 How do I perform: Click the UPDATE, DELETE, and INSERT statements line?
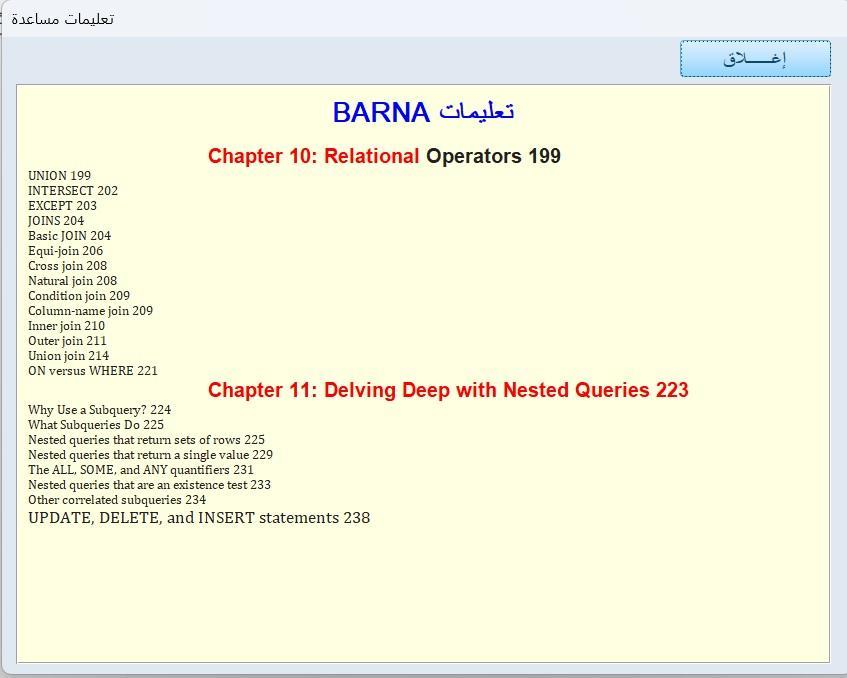coord(198,518)
